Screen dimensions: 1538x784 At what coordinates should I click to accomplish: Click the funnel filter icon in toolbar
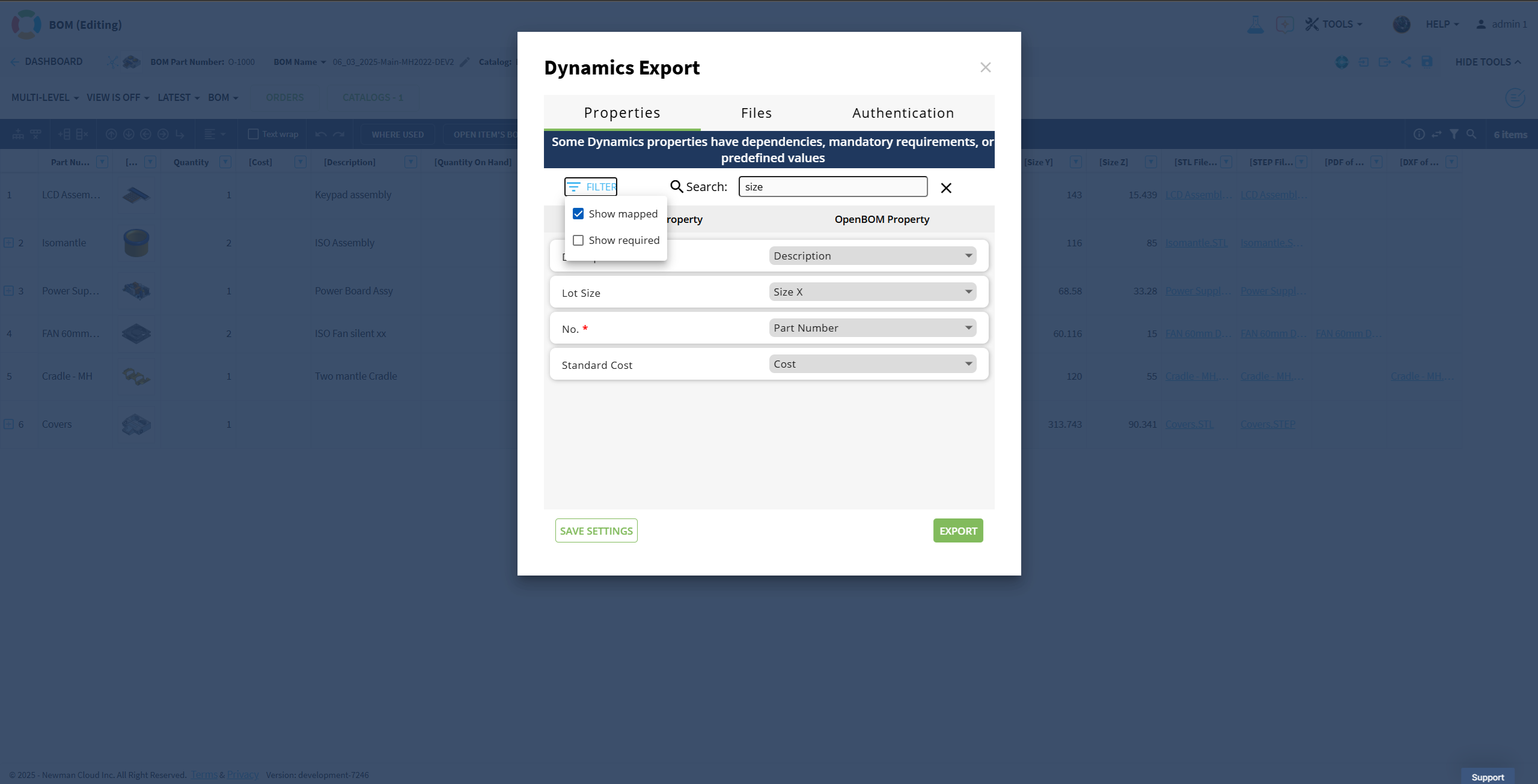click(x=1453, y=134)
